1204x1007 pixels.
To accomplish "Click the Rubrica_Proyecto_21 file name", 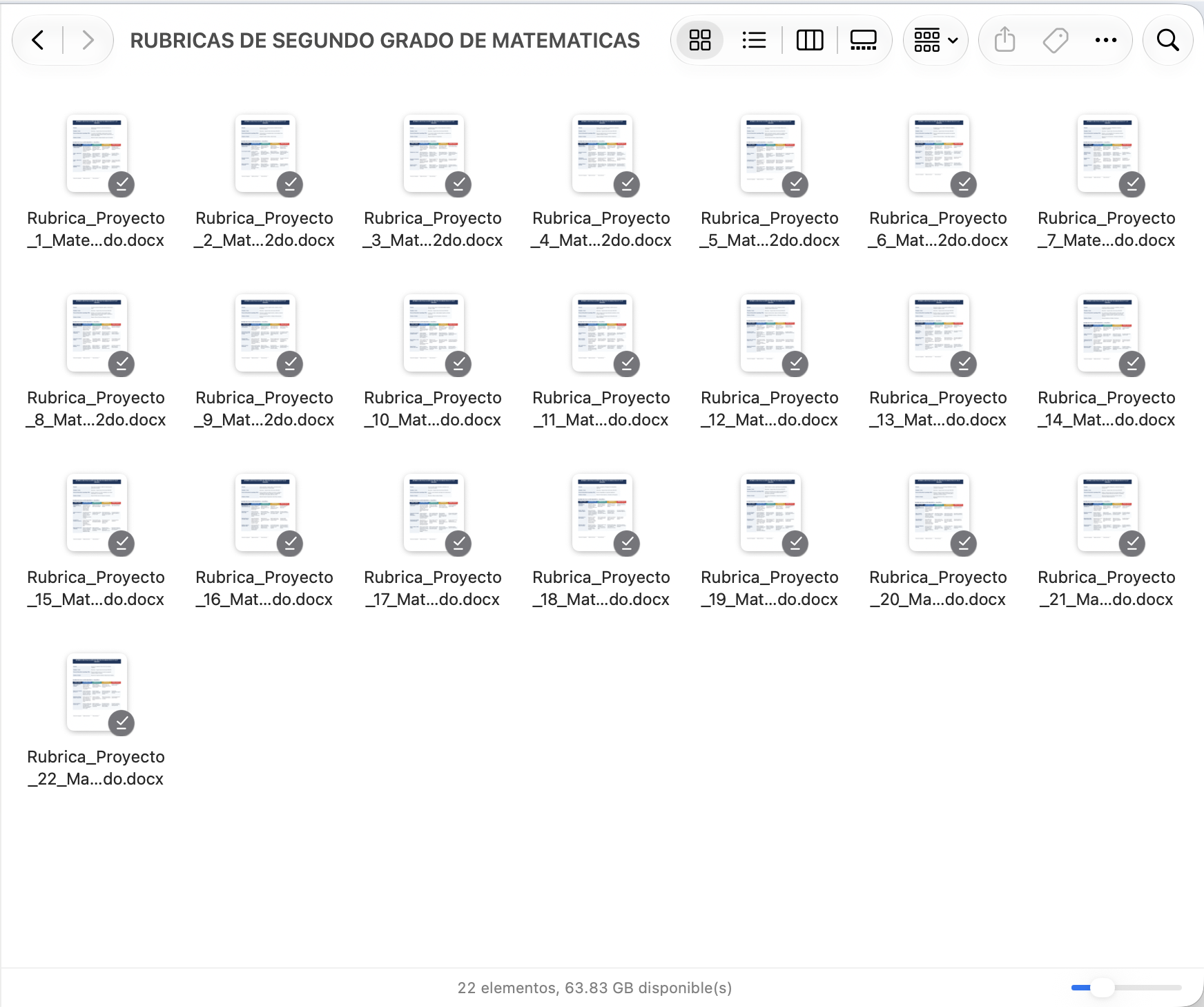I will [x=1107, y=588].
